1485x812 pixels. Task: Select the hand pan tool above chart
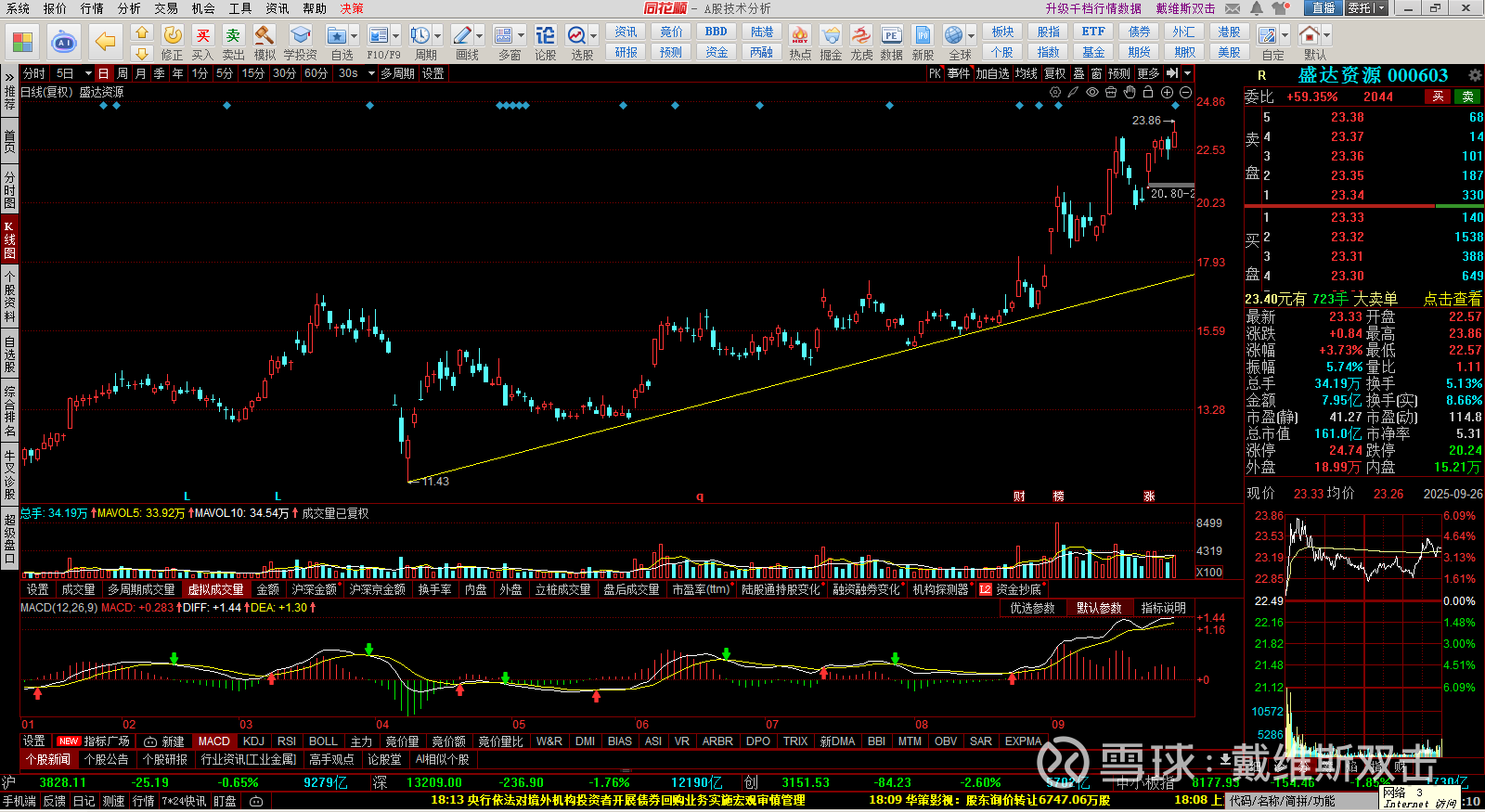(1130, 92)
